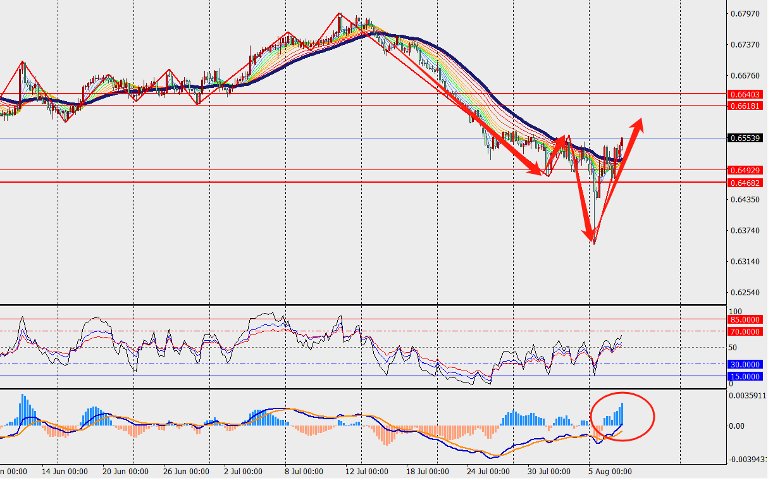The width and height of the screenshot is (770, 480).
Task: Click the 0.63140 price axis label
Action: point(744,261)
